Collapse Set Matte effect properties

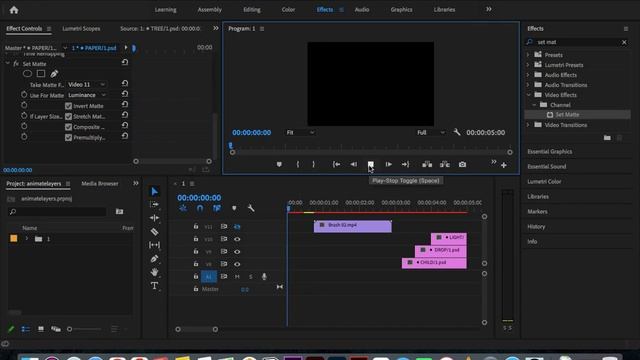(x=8, y=64)
